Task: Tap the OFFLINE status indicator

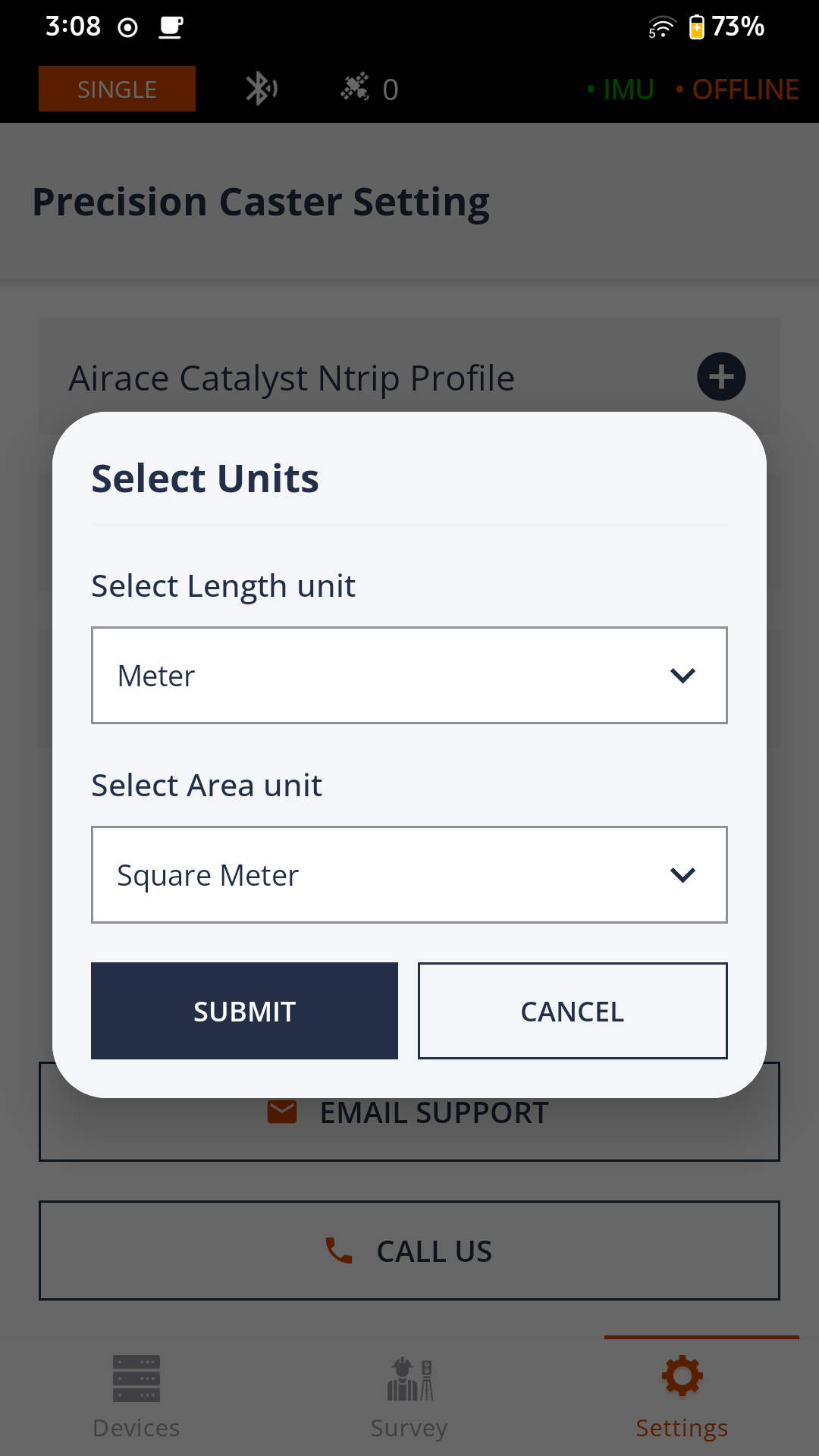Action: (x=738, y=89)
